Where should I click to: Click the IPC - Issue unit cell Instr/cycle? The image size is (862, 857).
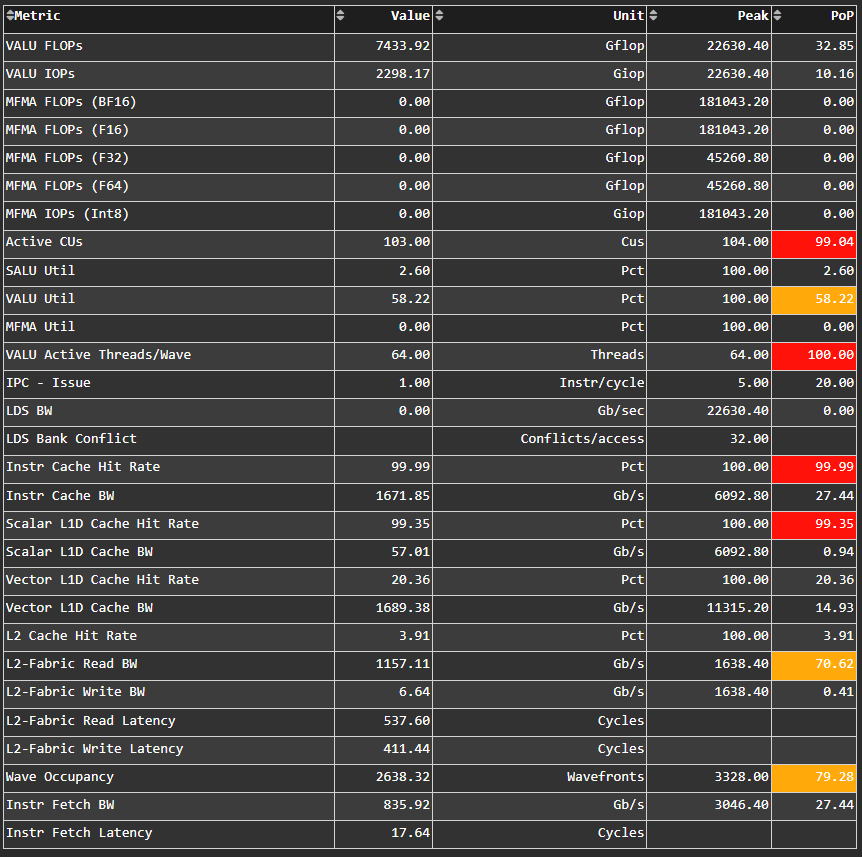(x=602, y=383)
